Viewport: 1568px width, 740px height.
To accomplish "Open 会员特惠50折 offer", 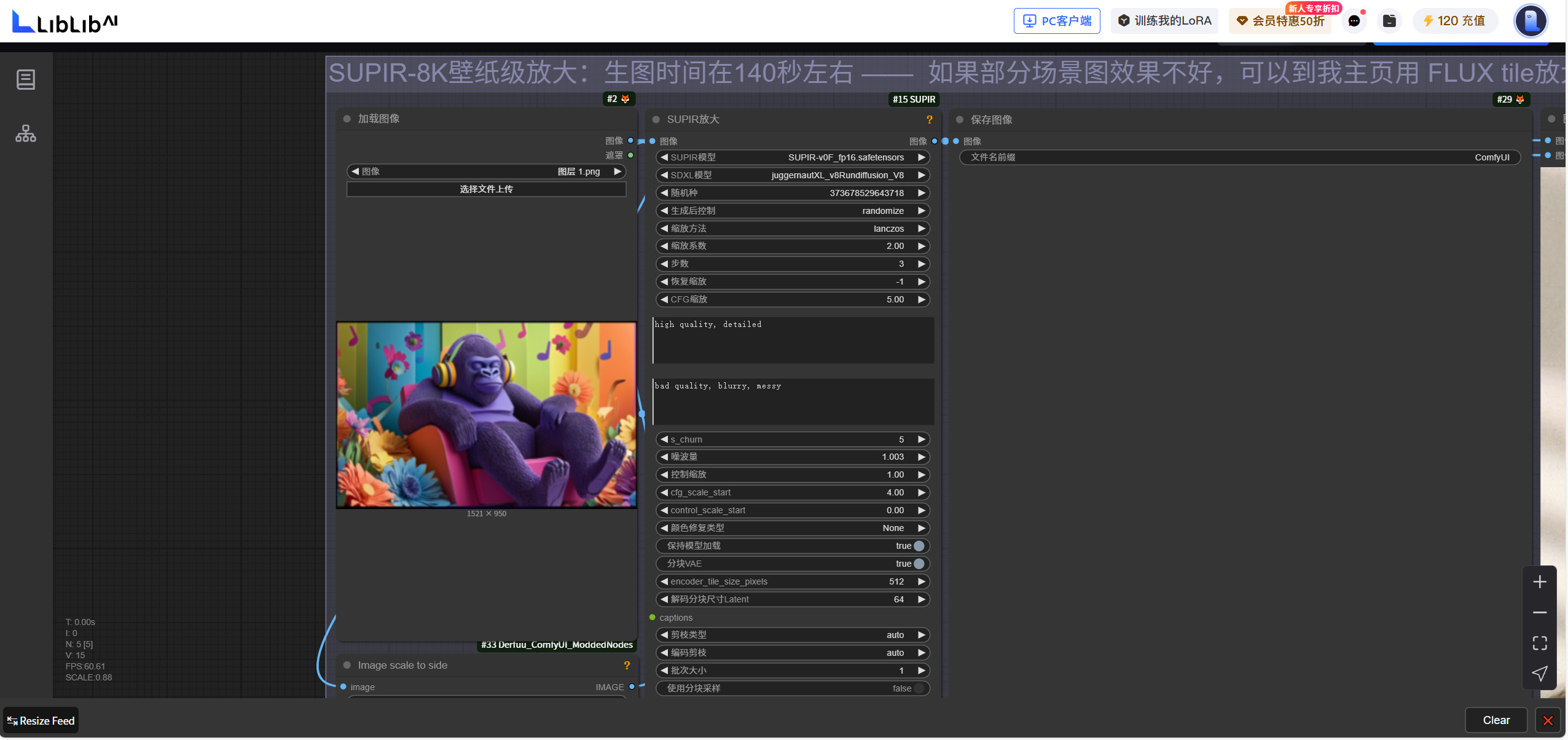I will 1281,21.
